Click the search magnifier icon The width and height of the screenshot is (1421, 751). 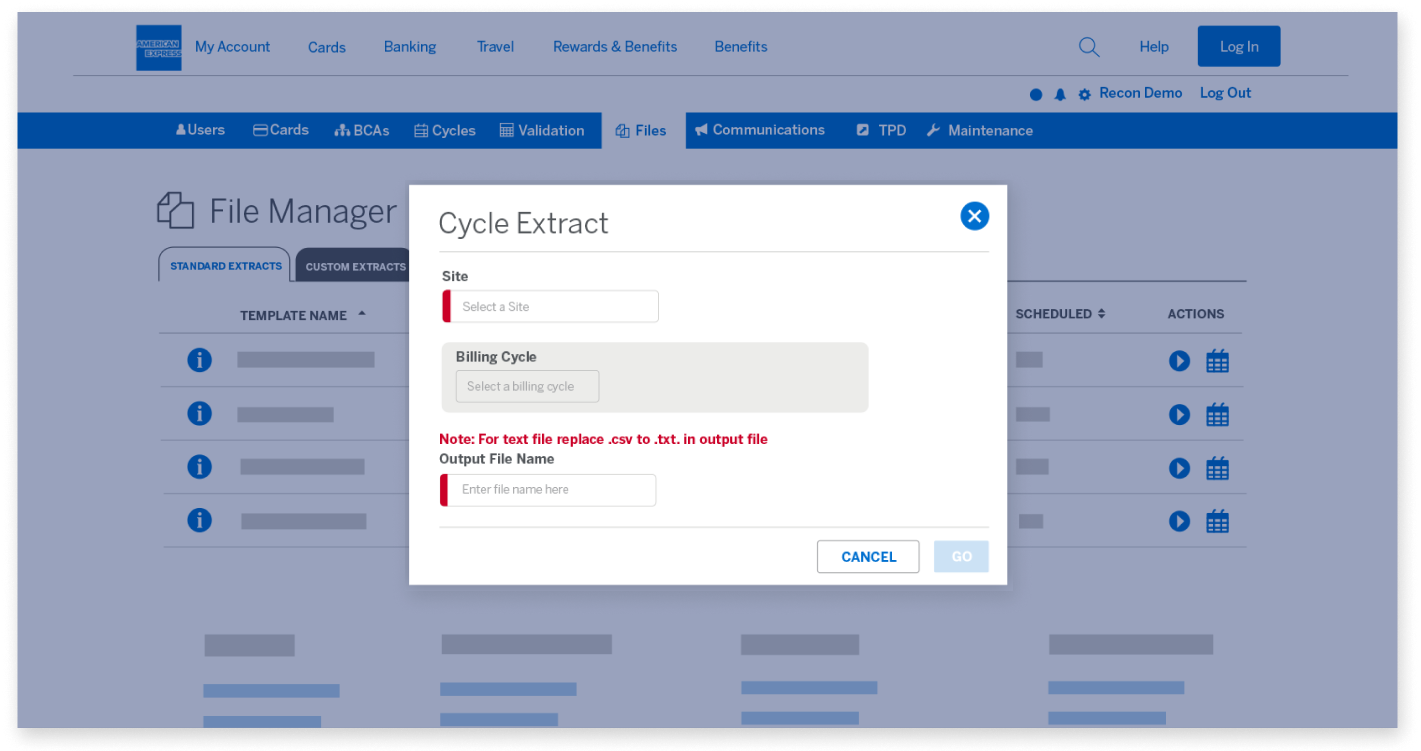click(1089, 47)
